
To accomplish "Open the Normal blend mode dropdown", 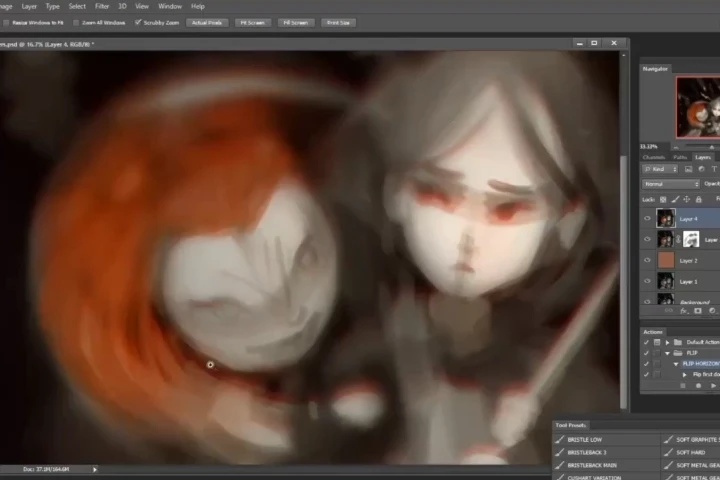I will 671,184.
